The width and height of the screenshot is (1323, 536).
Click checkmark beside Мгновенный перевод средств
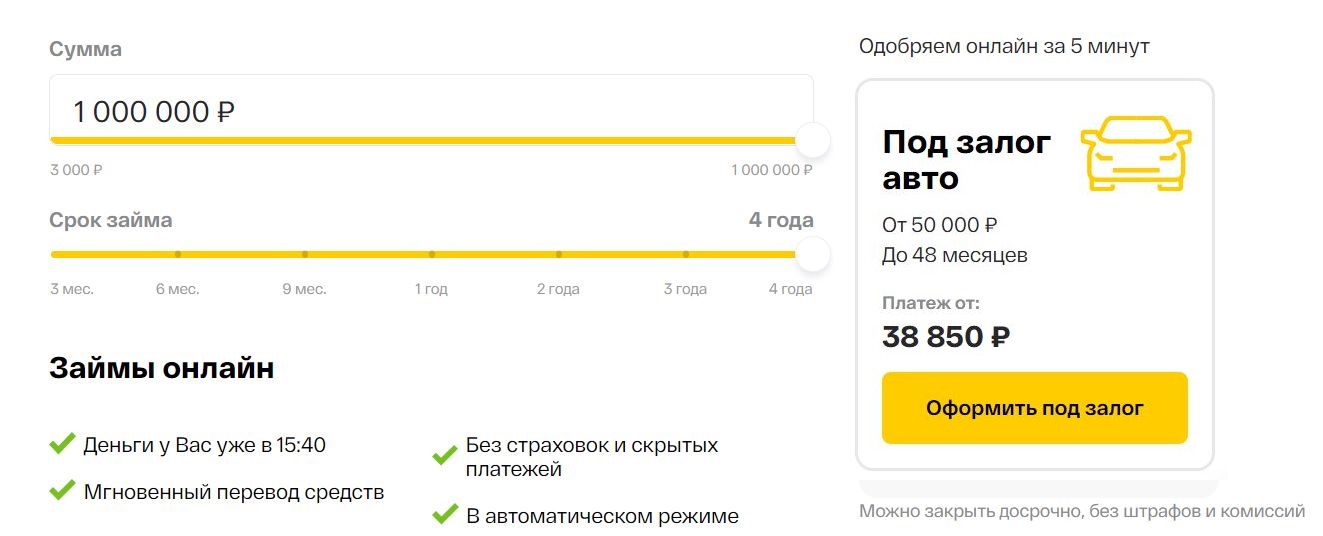point(62,490)
